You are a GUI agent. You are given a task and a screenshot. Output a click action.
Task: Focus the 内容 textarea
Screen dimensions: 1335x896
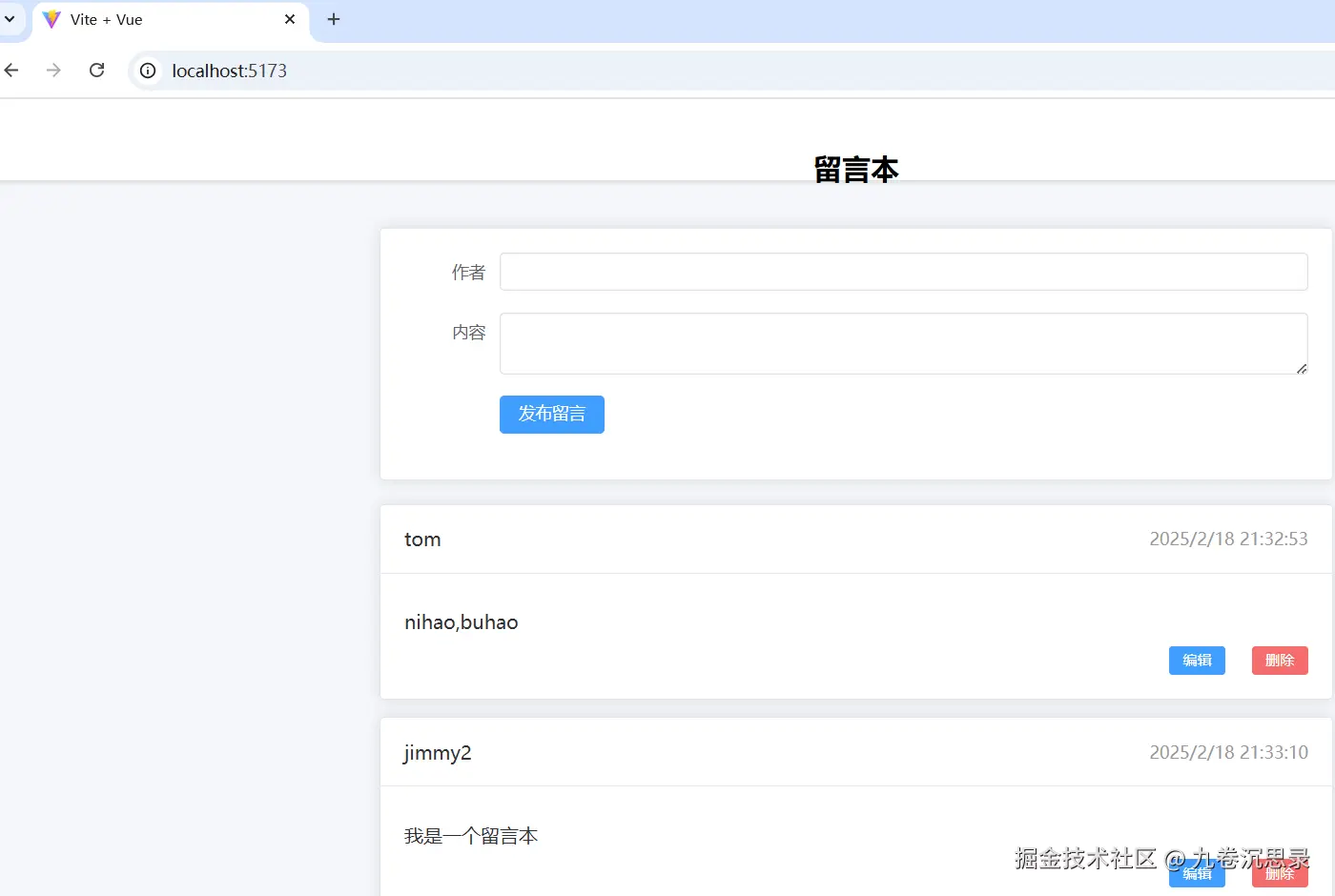[x=903, y=343]
